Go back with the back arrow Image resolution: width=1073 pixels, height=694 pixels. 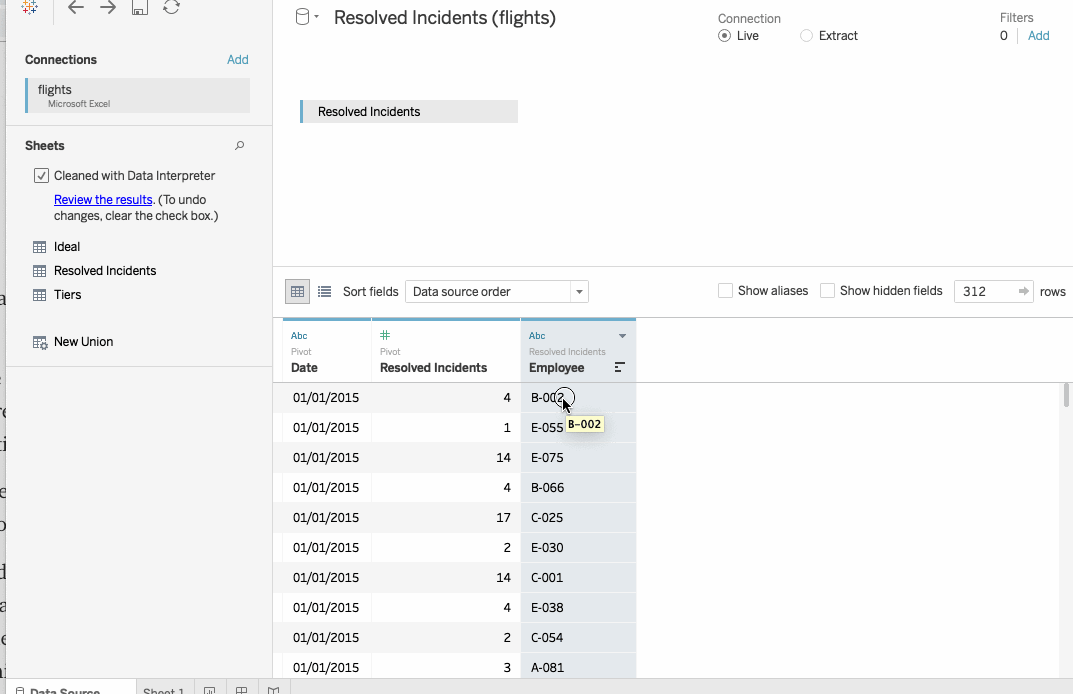coord(76,7)
